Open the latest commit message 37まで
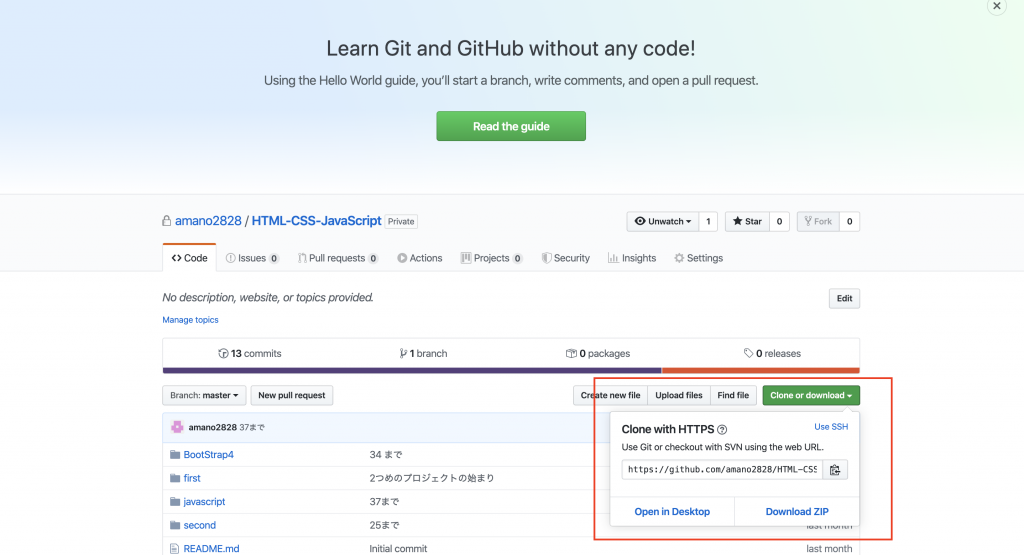1024x555 pixels. point(251,427)
